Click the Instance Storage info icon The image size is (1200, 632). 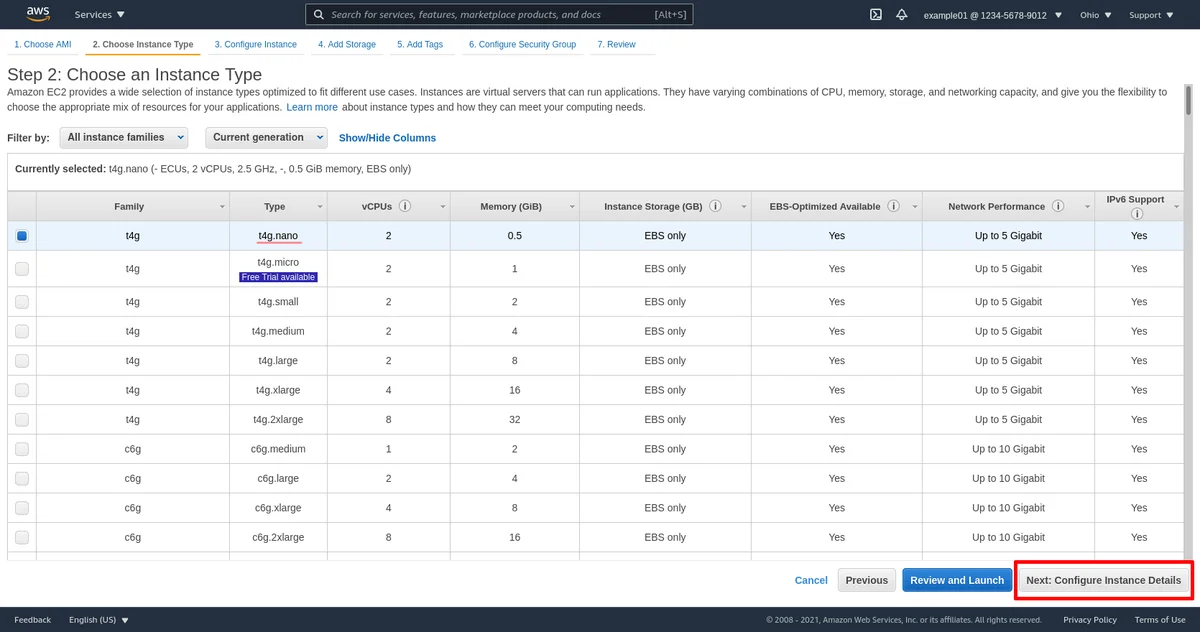point(715,206)
